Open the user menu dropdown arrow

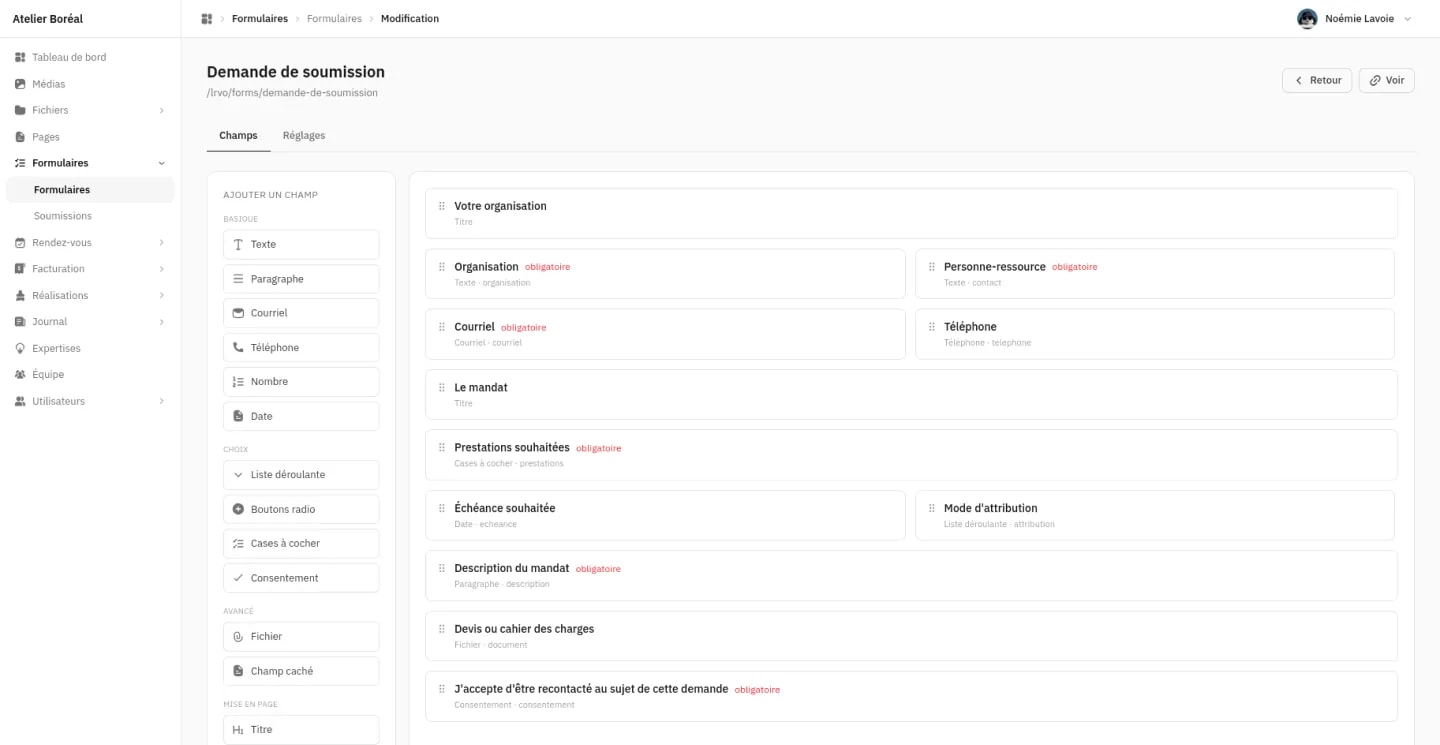1408,19
